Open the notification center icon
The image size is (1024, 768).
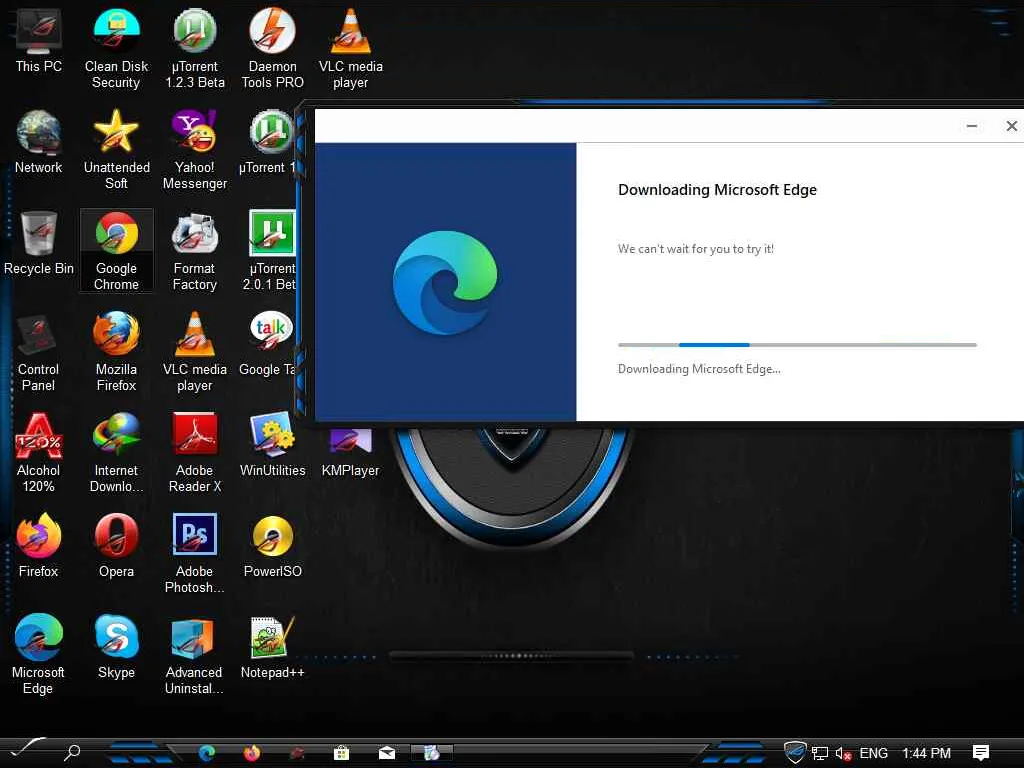[980, 753]
